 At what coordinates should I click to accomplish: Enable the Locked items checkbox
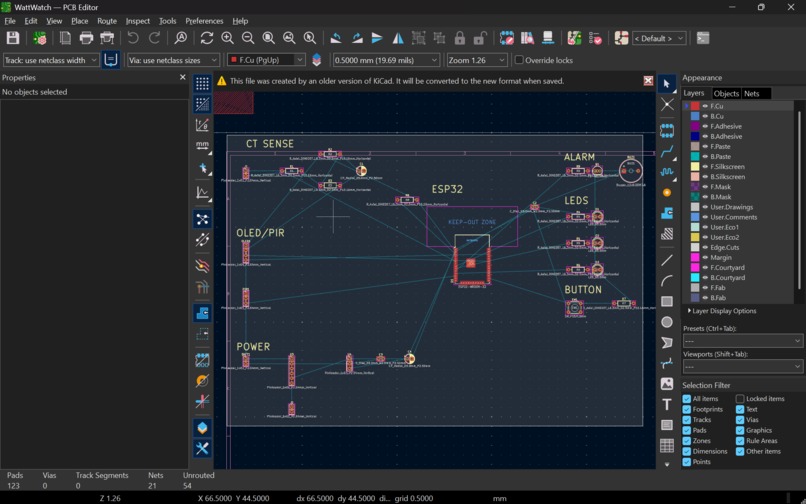(x=740, y=399)
